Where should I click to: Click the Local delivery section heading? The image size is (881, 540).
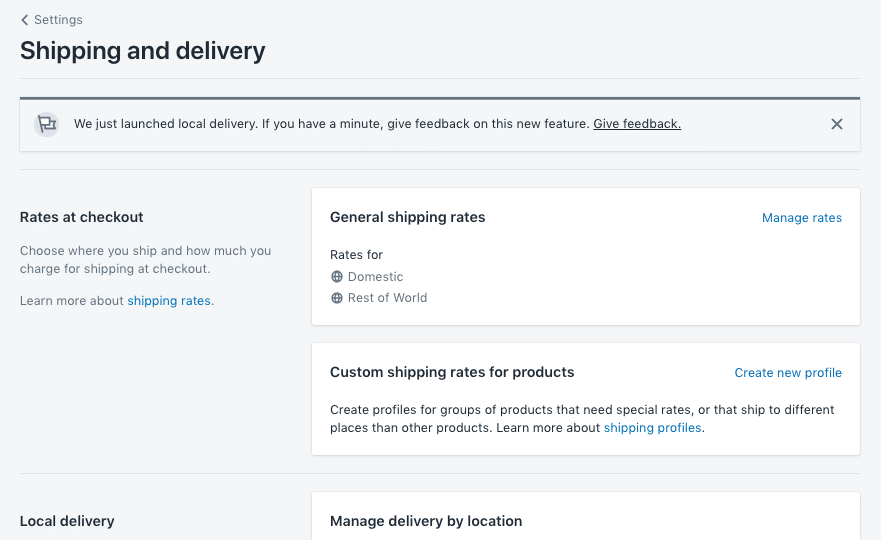point(67,521)
